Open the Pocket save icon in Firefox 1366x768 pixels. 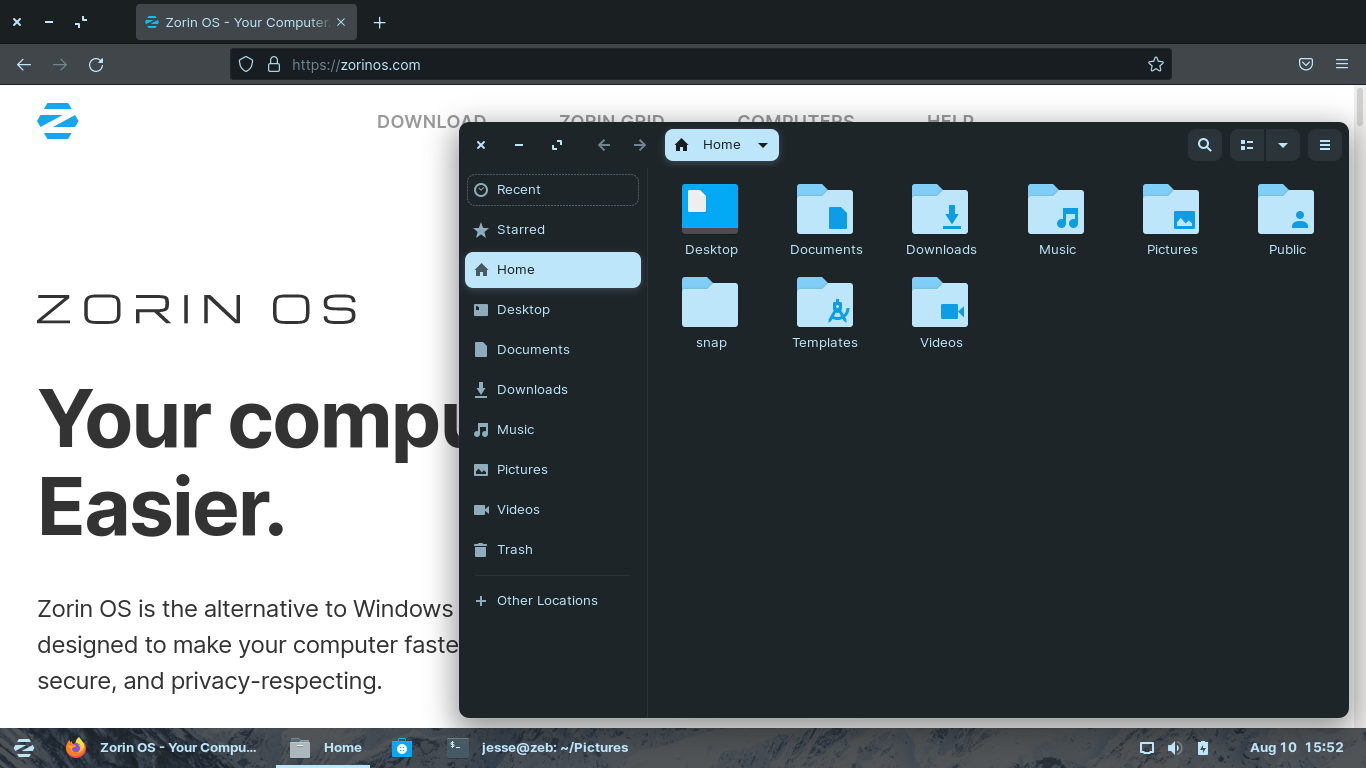click(1306, 64)
